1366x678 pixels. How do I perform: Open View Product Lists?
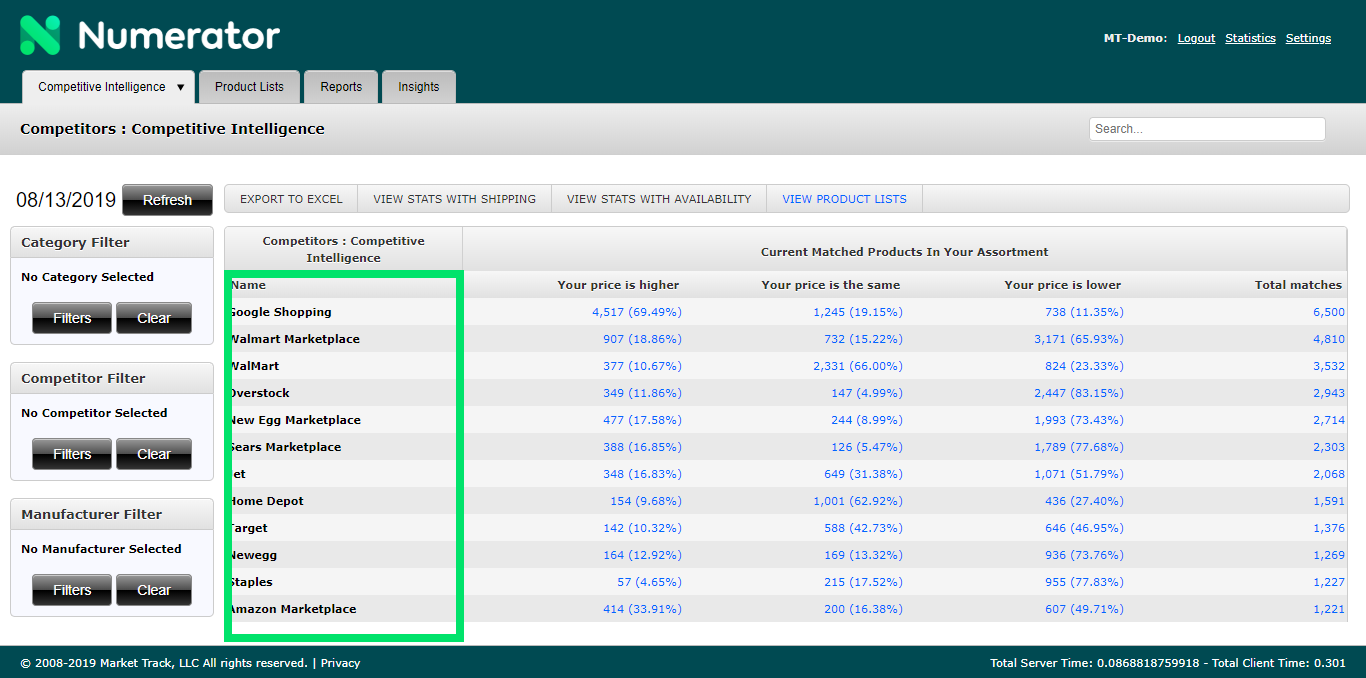(843, 198)
